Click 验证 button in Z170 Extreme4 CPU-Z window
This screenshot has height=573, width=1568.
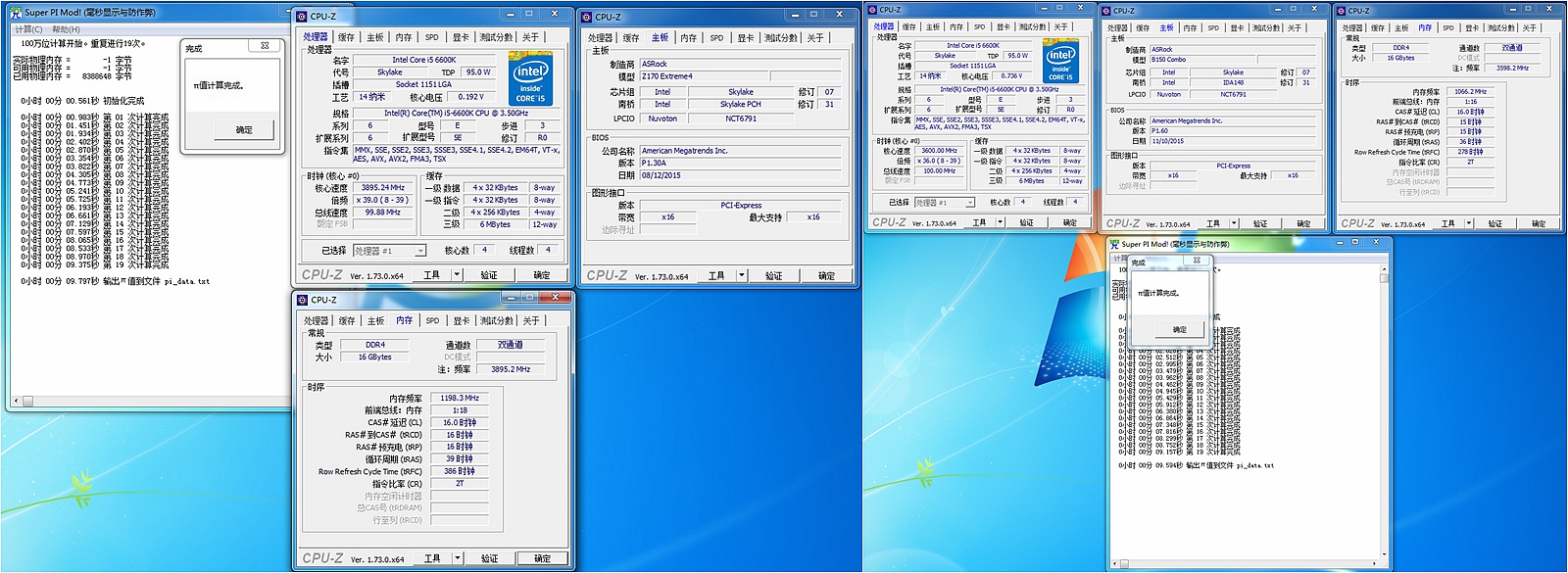[774, 276]
